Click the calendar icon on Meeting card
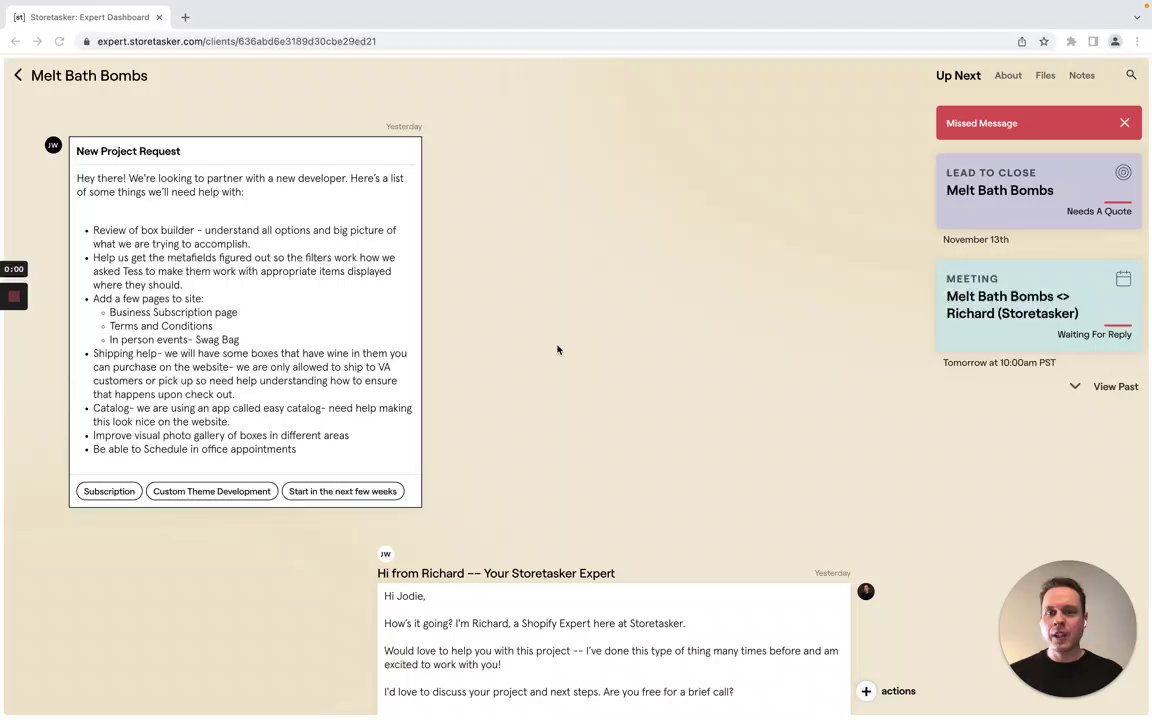The image size is (1152, 720). 1123,278
